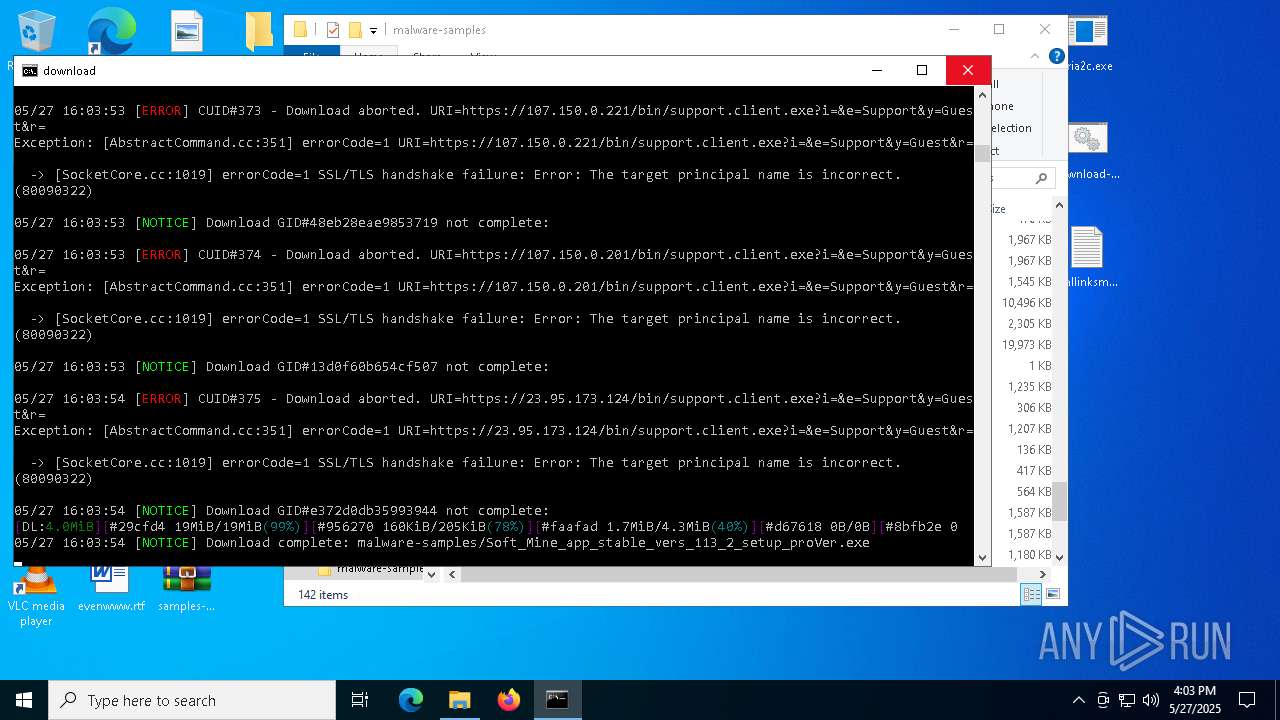The width and height of the screenshot is (1280, 720).
Task: Click the 1,207 KB size cell
Action: click(1029, 429)
